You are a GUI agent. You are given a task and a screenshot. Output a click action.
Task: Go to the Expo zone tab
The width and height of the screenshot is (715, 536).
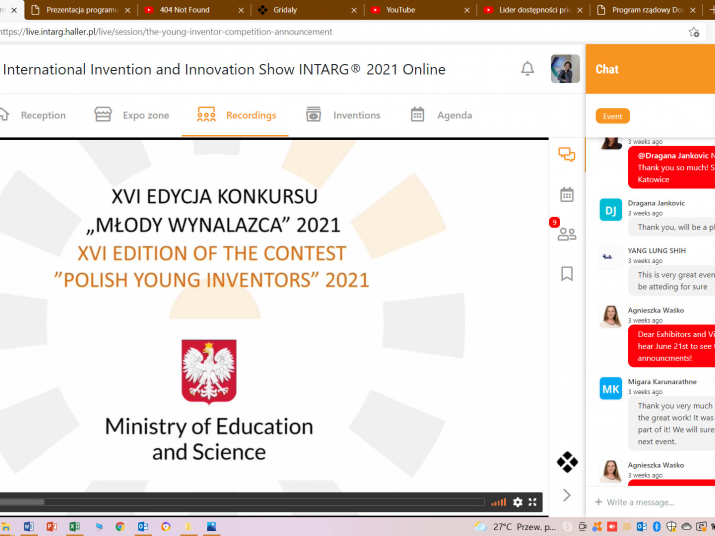132,115
